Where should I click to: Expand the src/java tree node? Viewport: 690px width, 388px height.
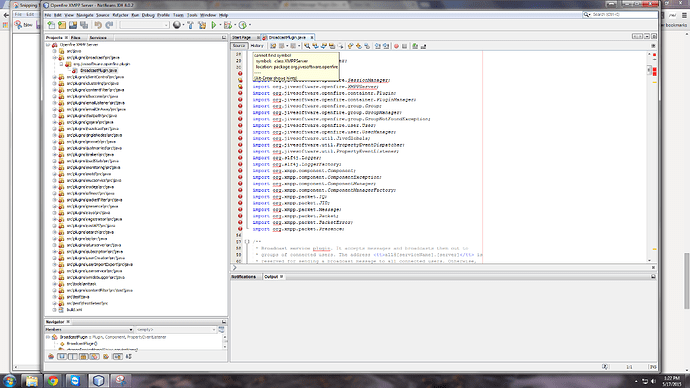coord(55,51)
